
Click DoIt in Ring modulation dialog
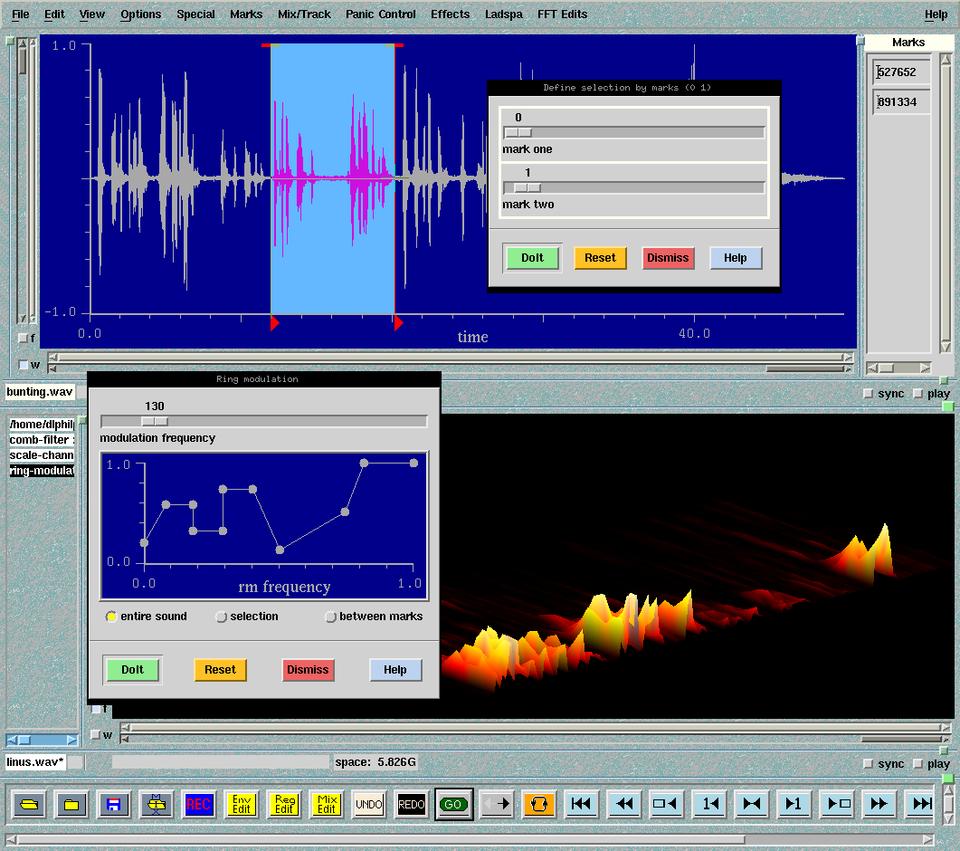tap(132, 670)
